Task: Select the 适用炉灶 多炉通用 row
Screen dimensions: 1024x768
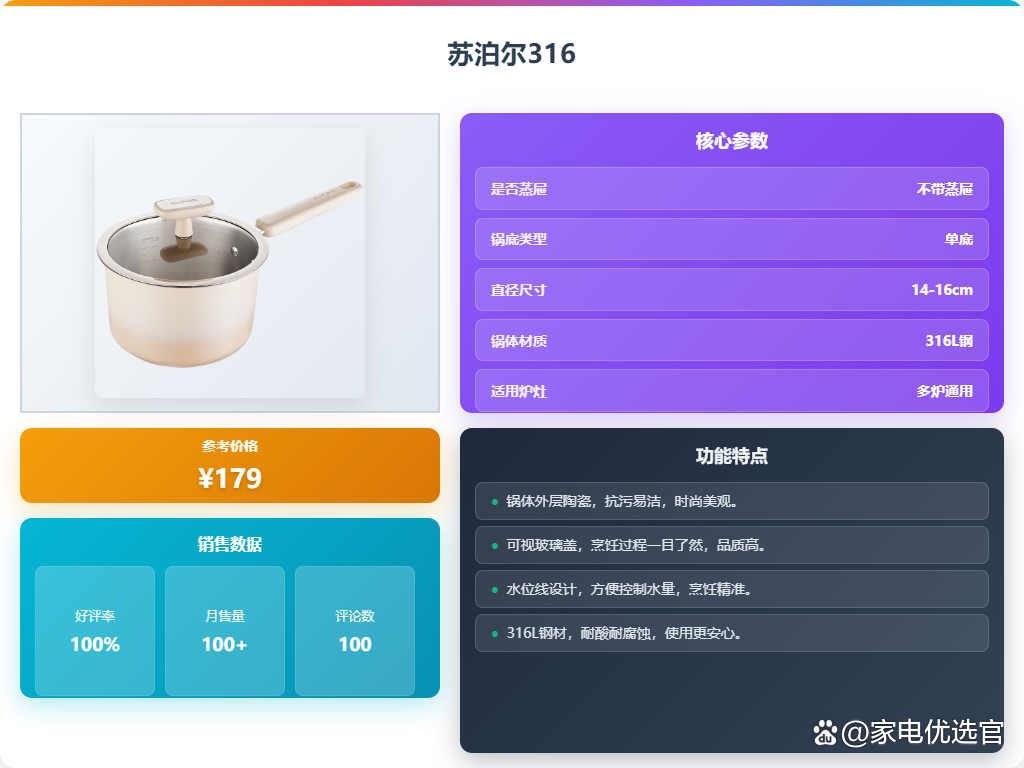Action: (731, 391)
